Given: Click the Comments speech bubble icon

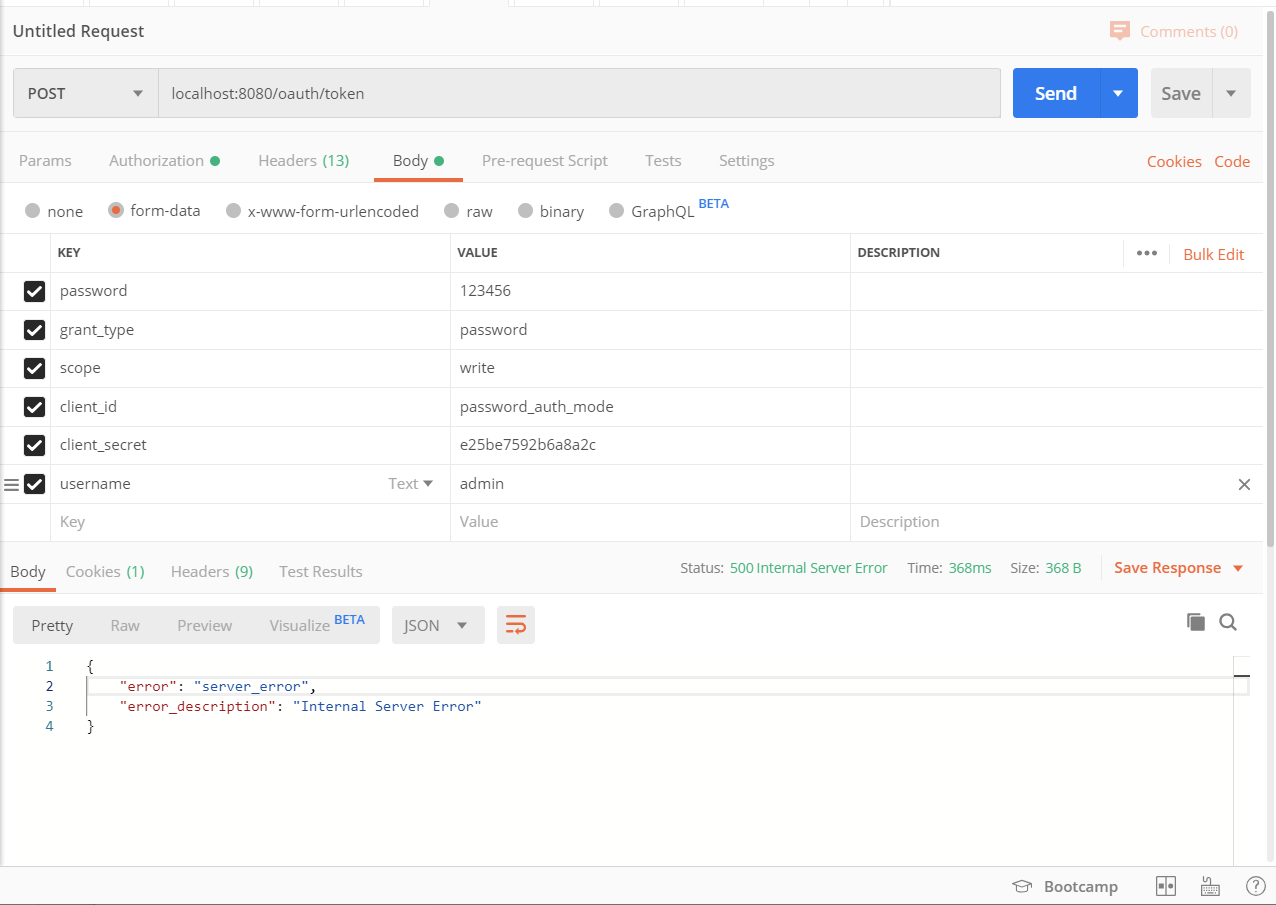Looking at the screenshot, I should click(x=1120, y=31).
